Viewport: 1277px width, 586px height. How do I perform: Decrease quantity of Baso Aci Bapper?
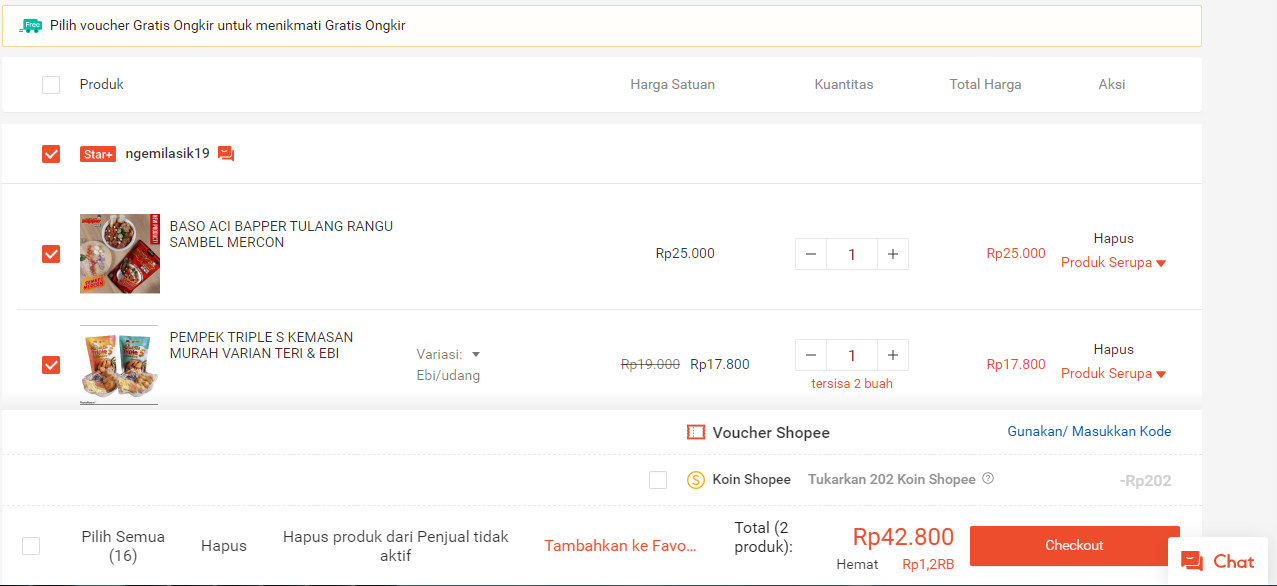pyautogui.click(x=811, y=254)
